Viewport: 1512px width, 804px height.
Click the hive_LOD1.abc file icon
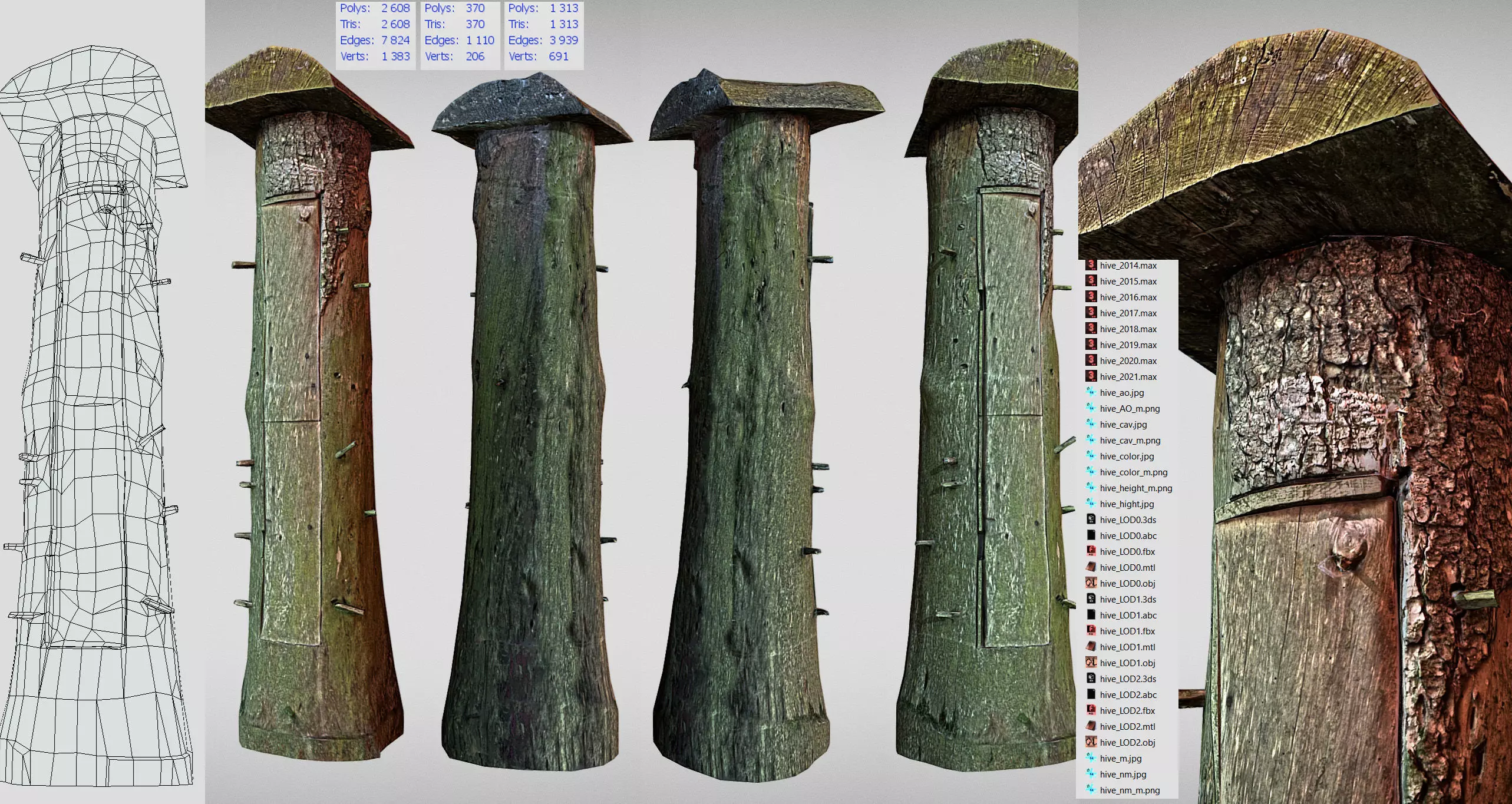(1091, 615)
